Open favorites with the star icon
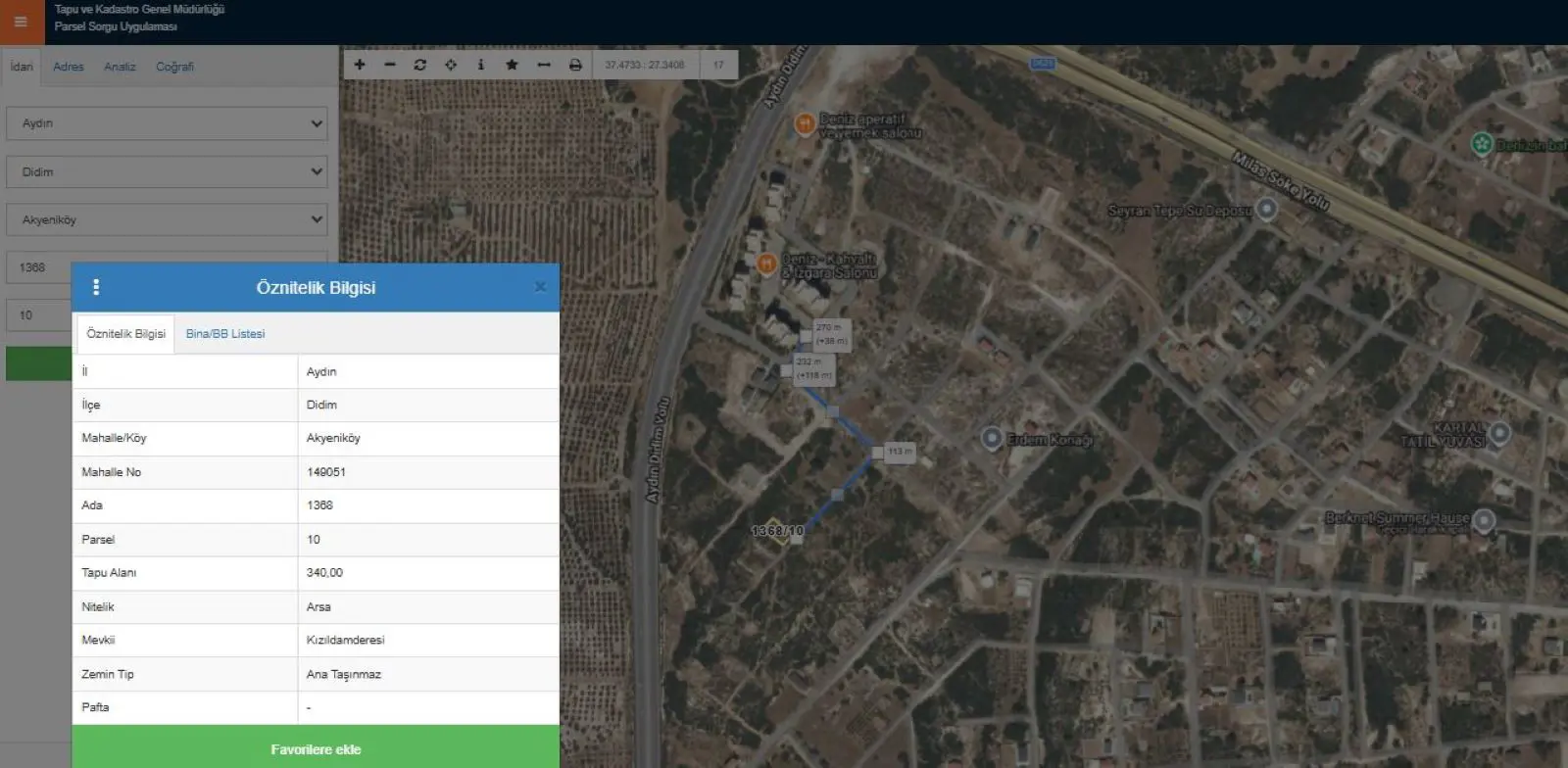 512,65
